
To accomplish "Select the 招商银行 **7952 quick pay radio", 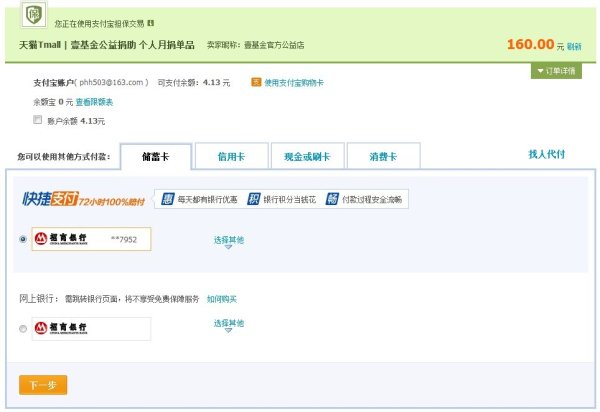I will coord(23,239).
